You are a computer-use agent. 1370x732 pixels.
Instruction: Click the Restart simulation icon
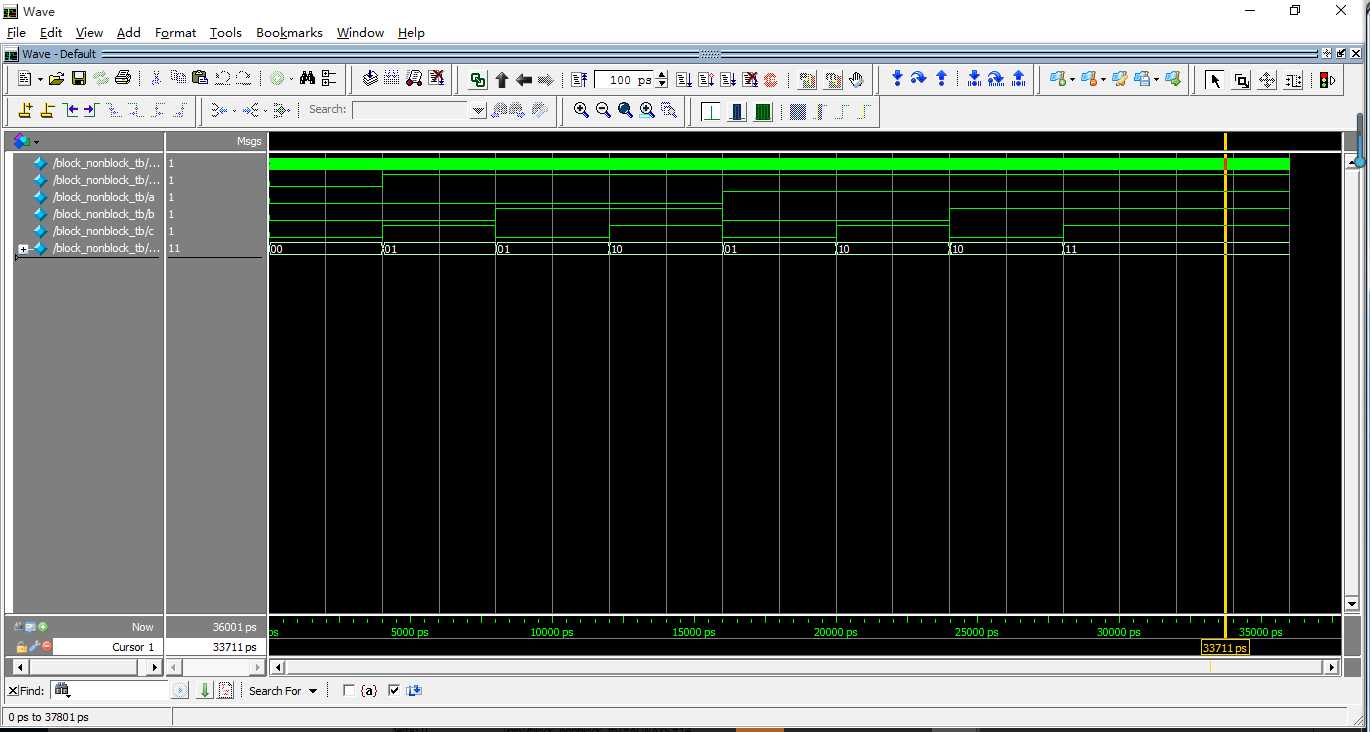(579, 79)
